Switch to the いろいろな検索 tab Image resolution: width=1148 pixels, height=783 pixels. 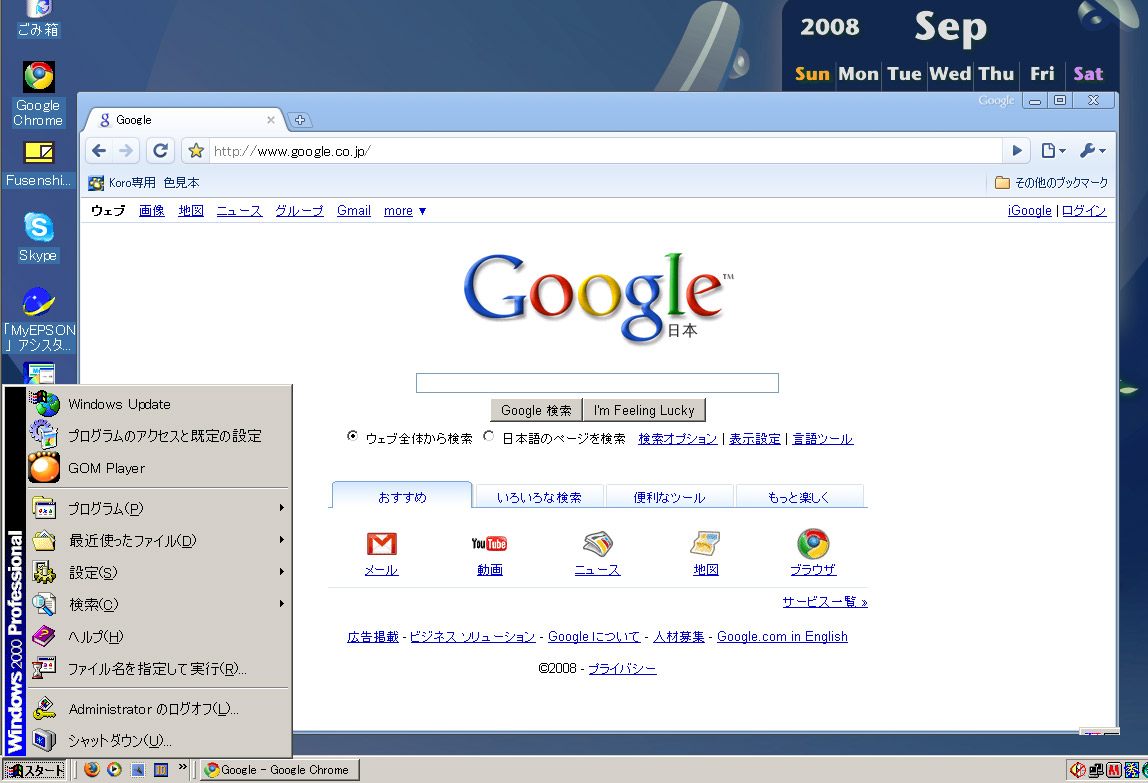540,497
